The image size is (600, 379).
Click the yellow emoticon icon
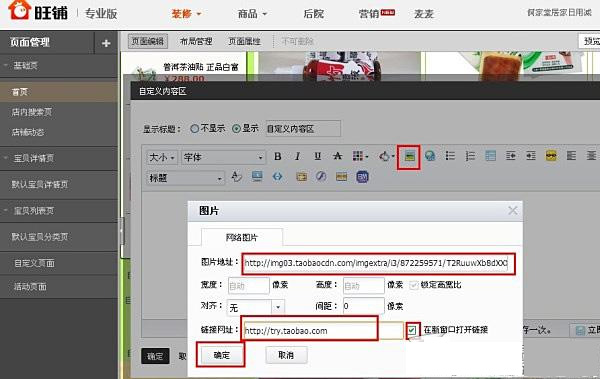[551, 156]
